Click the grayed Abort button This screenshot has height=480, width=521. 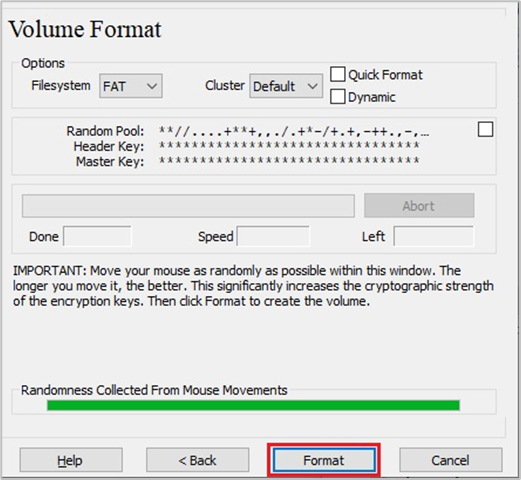pyautogui.click(x=419, y=206)
